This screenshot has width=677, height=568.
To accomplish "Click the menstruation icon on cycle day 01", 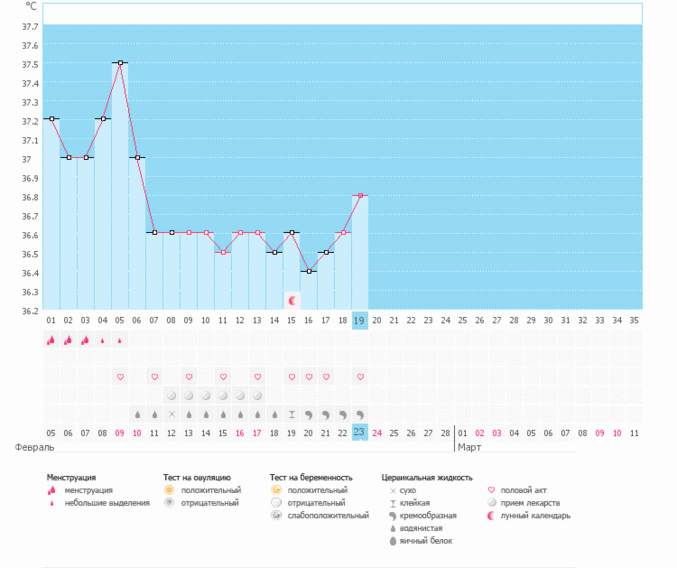I will point(51,340).
